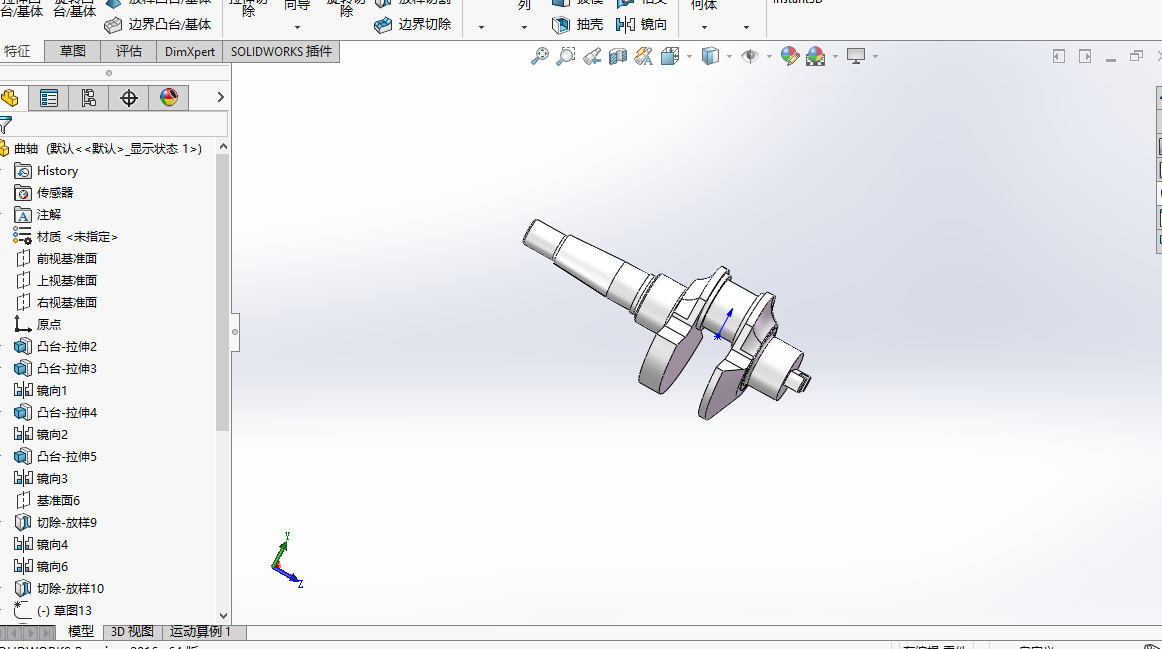
Task: Select the 前视基准面 plane
Action: pos(56,259)
